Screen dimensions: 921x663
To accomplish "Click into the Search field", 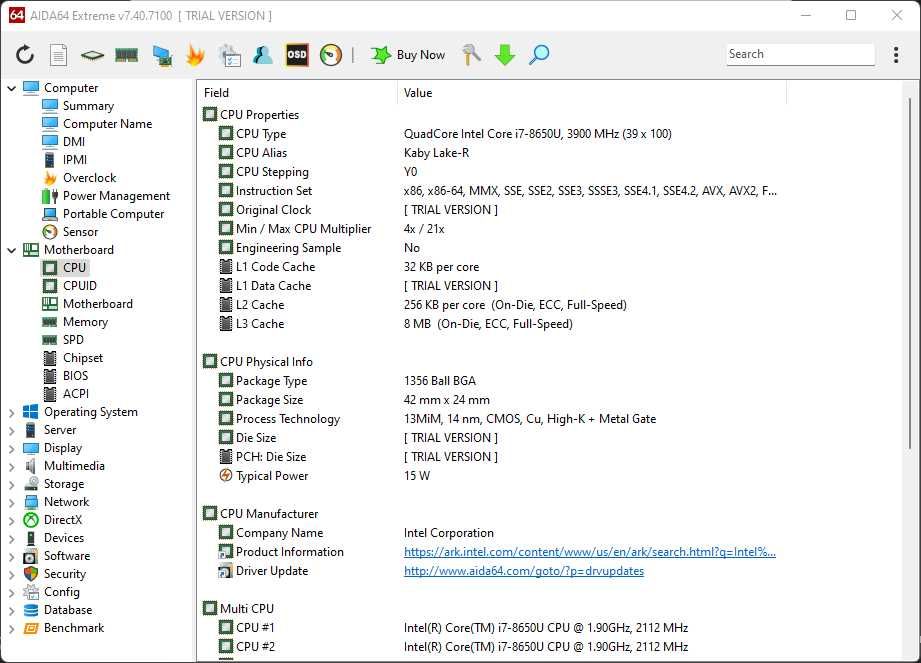I will (800, 54).
